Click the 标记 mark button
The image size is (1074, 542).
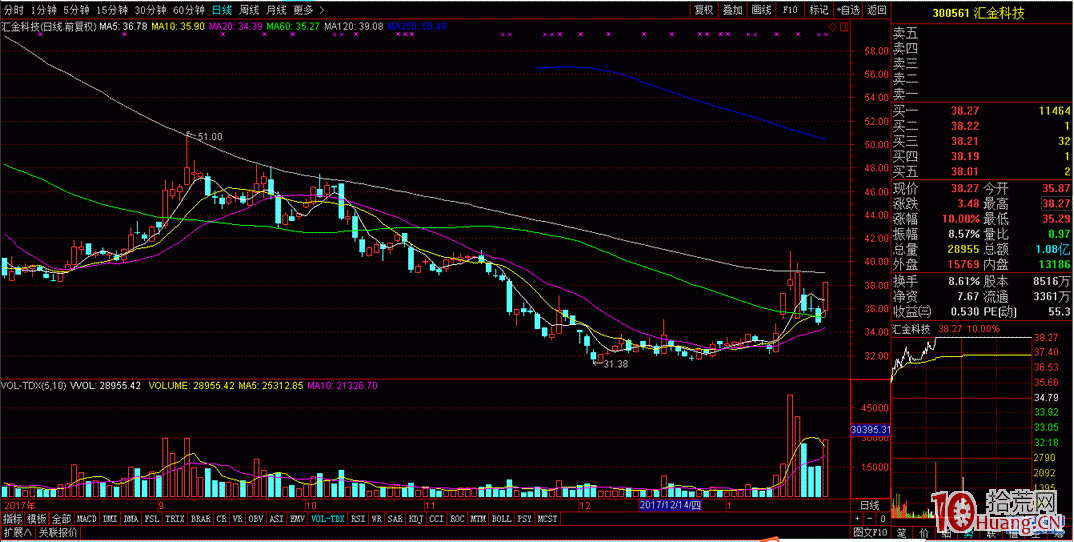(x=819, y=10)
